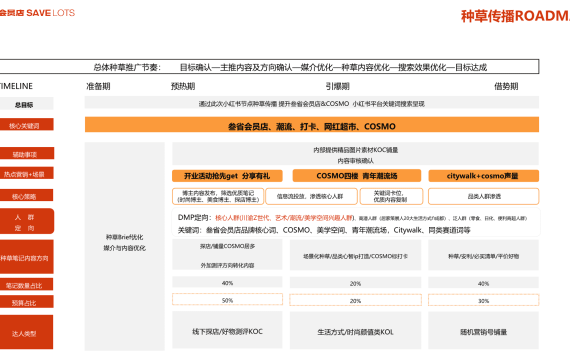Click the '关键词:' line listing Citywalk
570x360 pixels.
coord(324,230)
